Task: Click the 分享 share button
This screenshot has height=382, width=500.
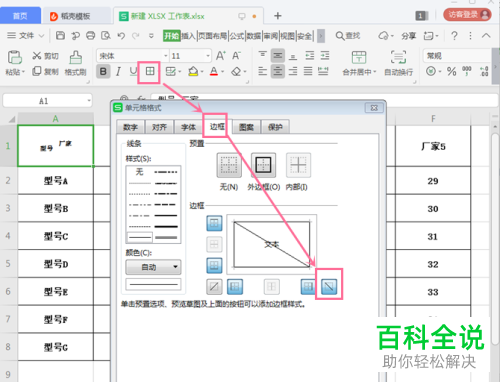Action: [x=408, y=36]
